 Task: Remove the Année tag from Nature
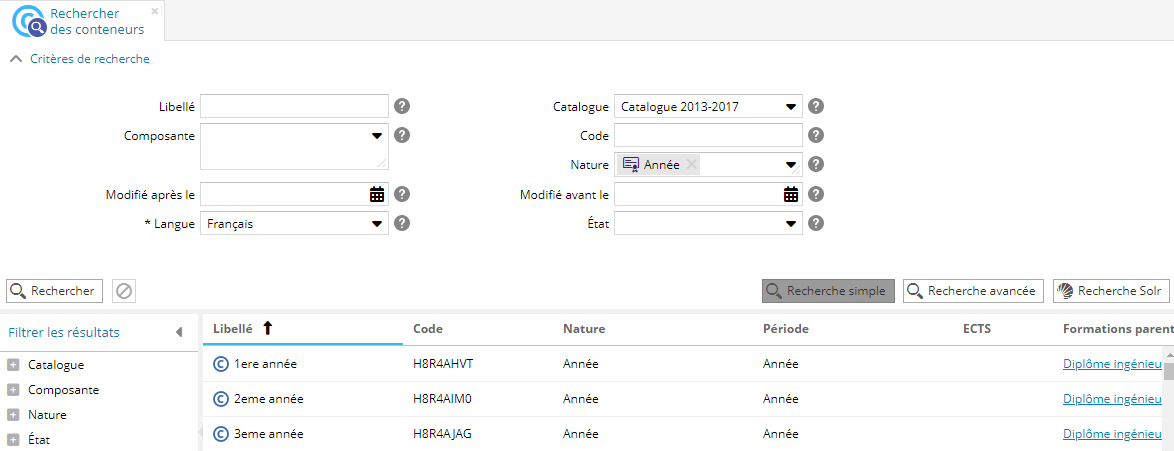coord(692,165)
